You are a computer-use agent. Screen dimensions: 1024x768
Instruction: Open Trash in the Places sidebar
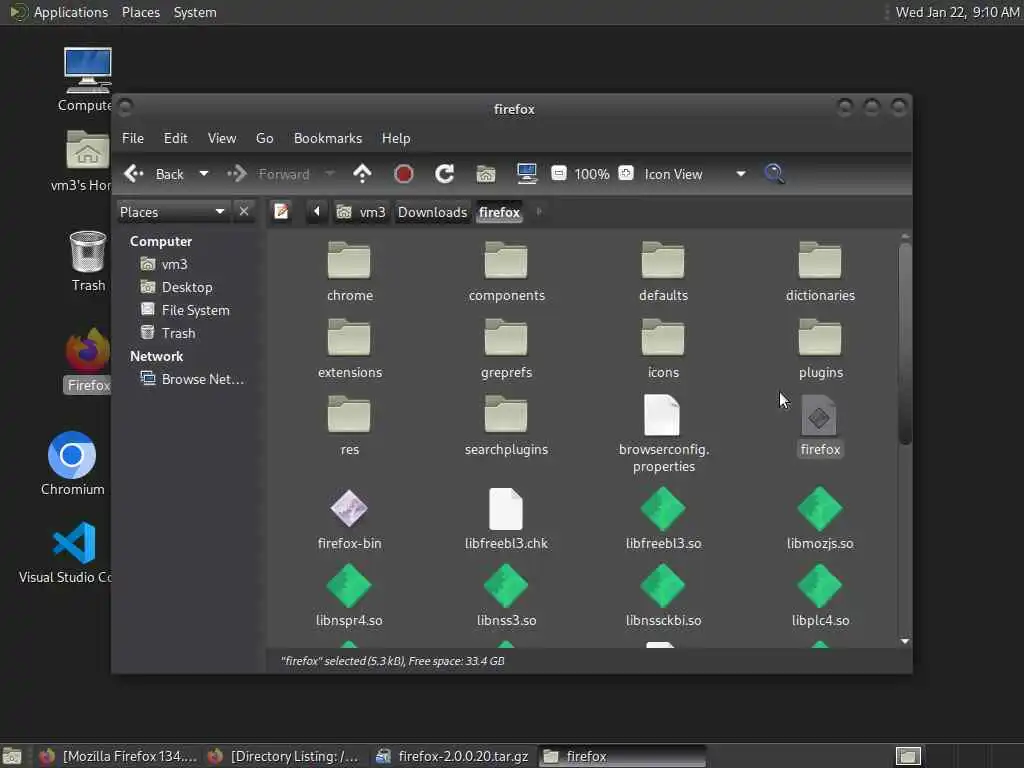coord(168,332)
